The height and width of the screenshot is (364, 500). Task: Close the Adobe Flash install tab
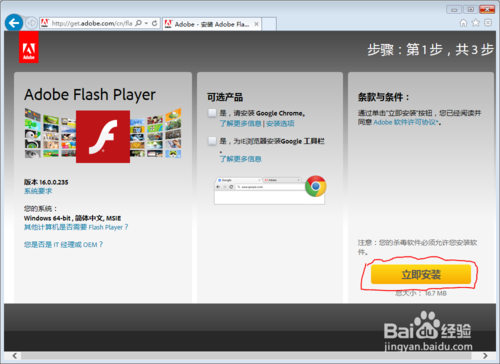(x=256, y=24)
